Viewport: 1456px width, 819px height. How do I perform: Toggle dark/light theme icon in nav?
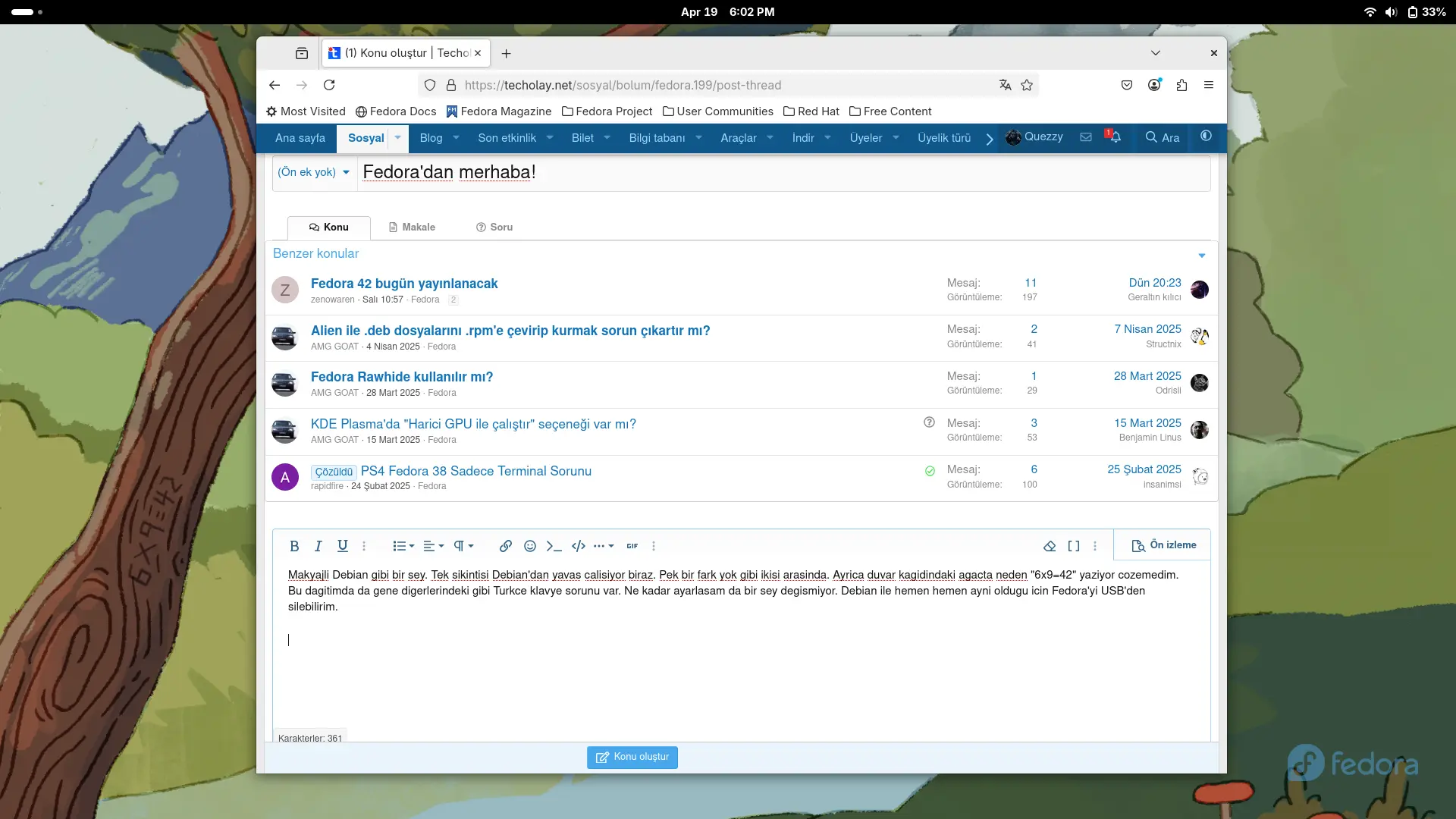tap(1206, 136)
